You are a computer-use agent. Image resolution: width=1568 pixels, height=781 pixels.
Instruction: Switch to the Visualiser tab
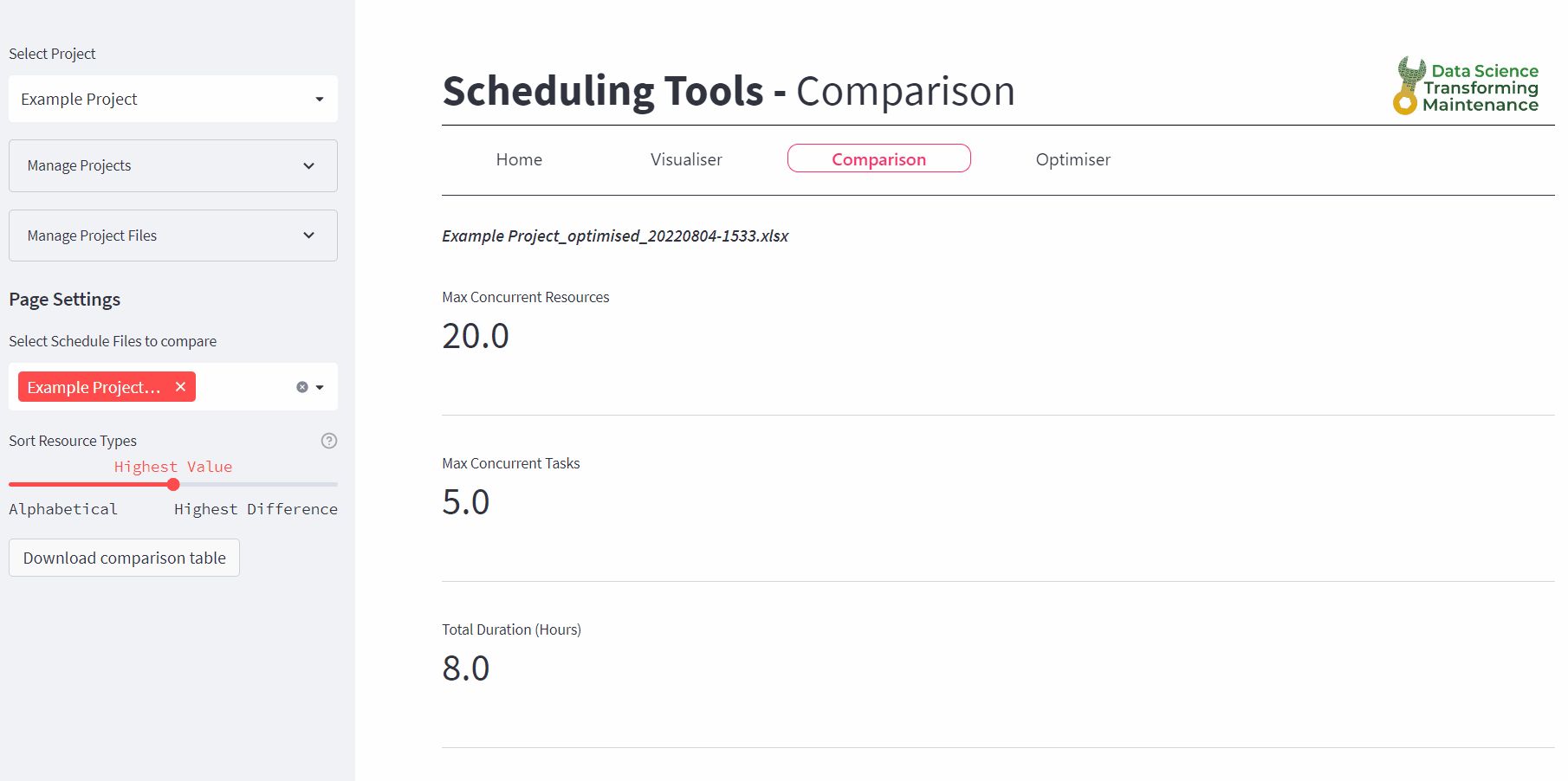tap(686, 159)
